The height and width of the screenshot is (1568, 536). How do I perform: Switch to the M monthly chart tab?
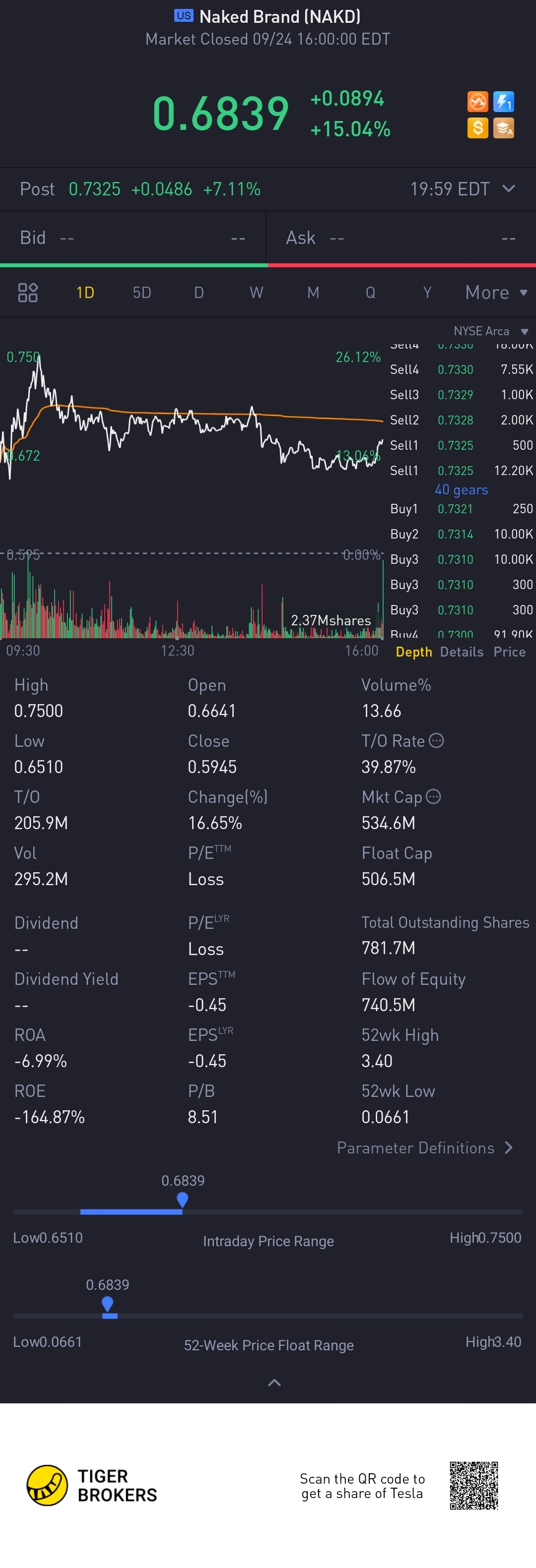coord(313,293)
